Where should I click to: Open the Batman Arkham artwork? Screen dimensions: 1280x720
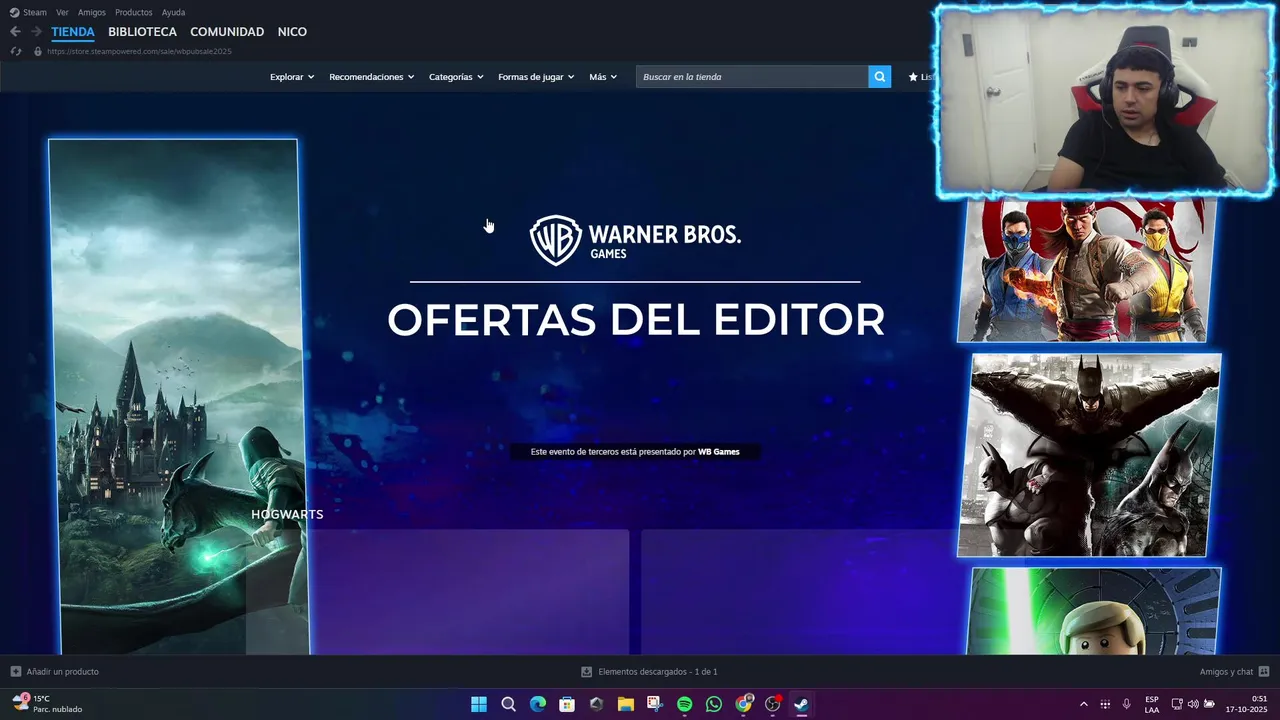click(x=1089, y=455)
